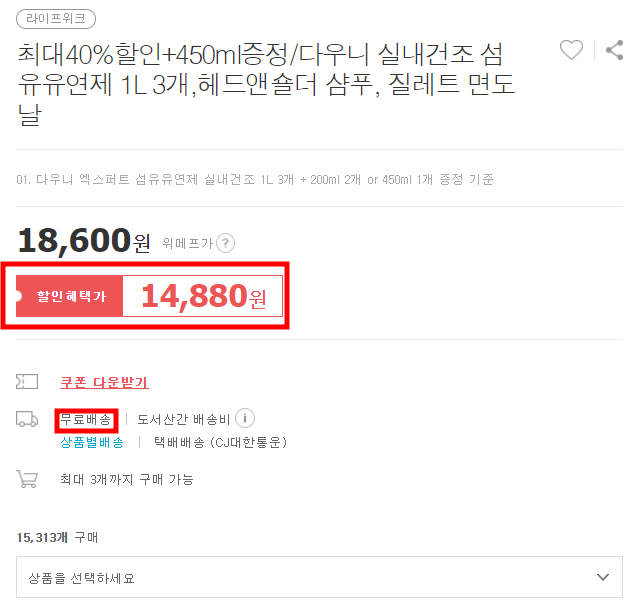The width and height of the screenshot is (632, 607).
Task: Click the shopping cart icon
Action: pyautogui.click(x=27, y=479)
